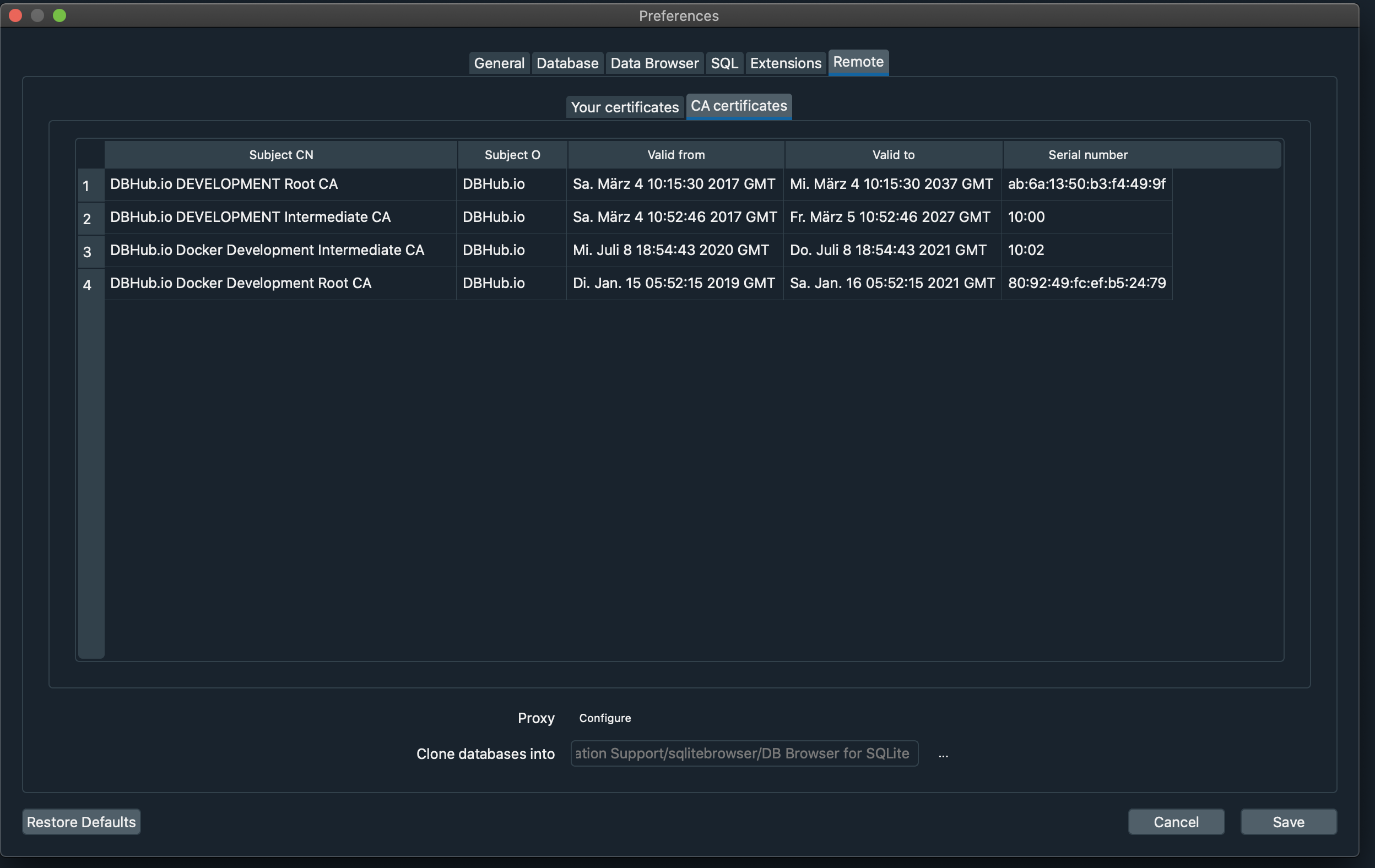The width and height of the screenshot is (1375, 868).
Task: Edit the Clone databases into path field
Action: pos(743,754)
